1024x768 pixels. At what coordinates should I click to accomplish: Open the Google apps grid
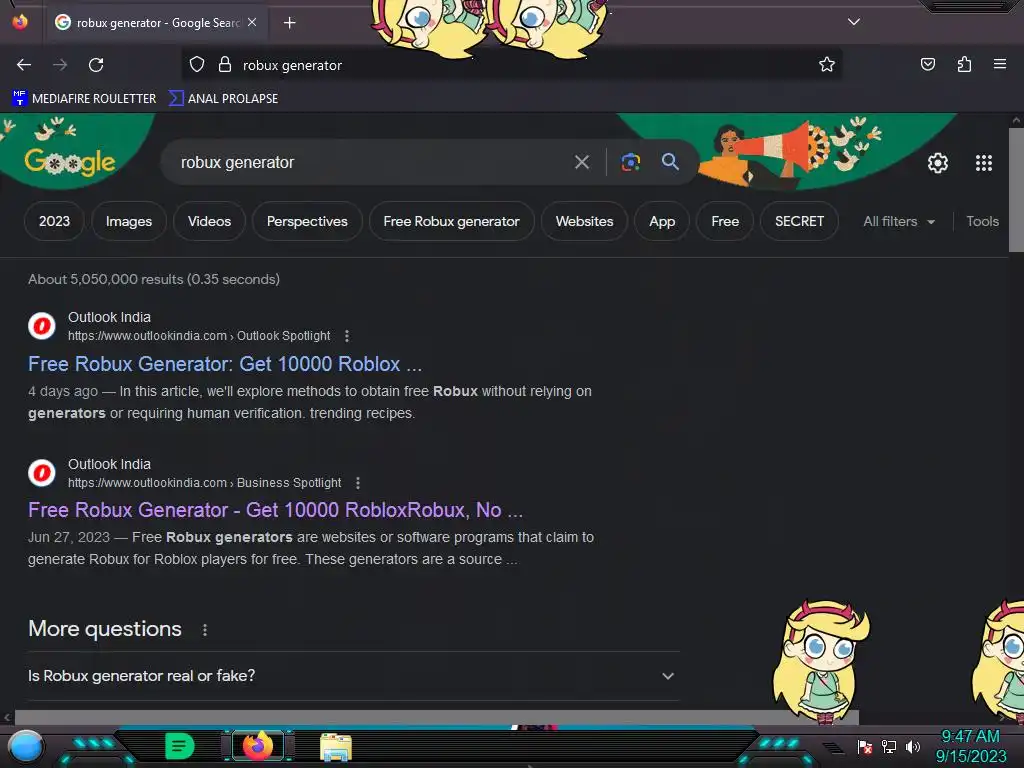tap(984, 163)
